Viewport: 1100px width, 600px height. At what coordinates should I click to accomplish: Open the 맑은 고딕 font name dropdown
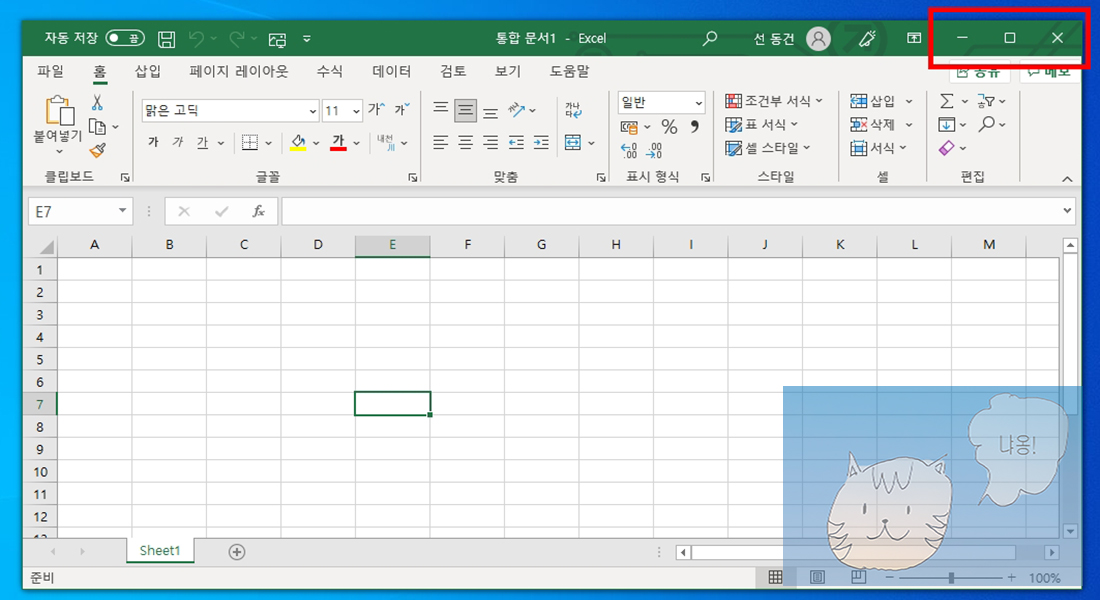point(312,111)
